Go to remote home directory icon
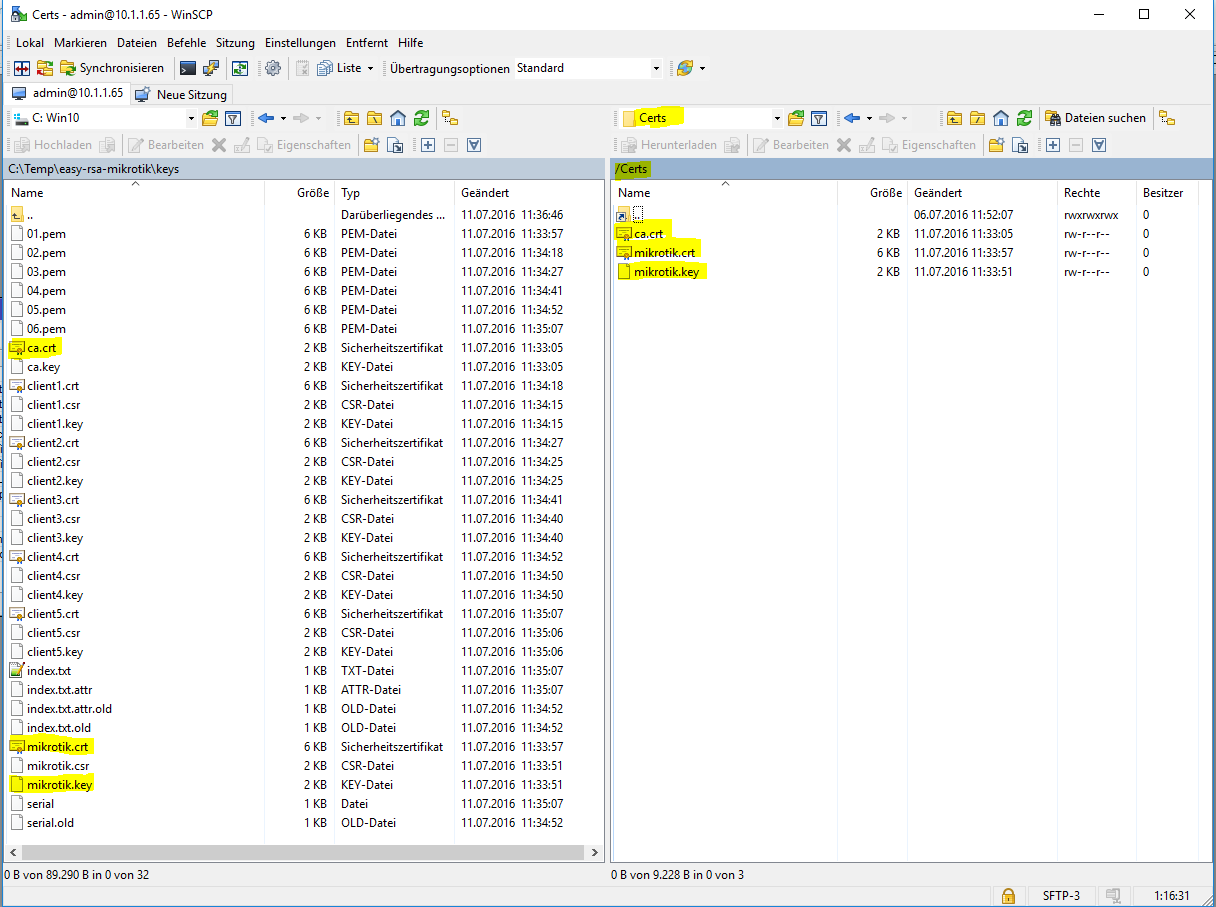Viewport: 1216px width, 907px height. tap(1001, 118)
